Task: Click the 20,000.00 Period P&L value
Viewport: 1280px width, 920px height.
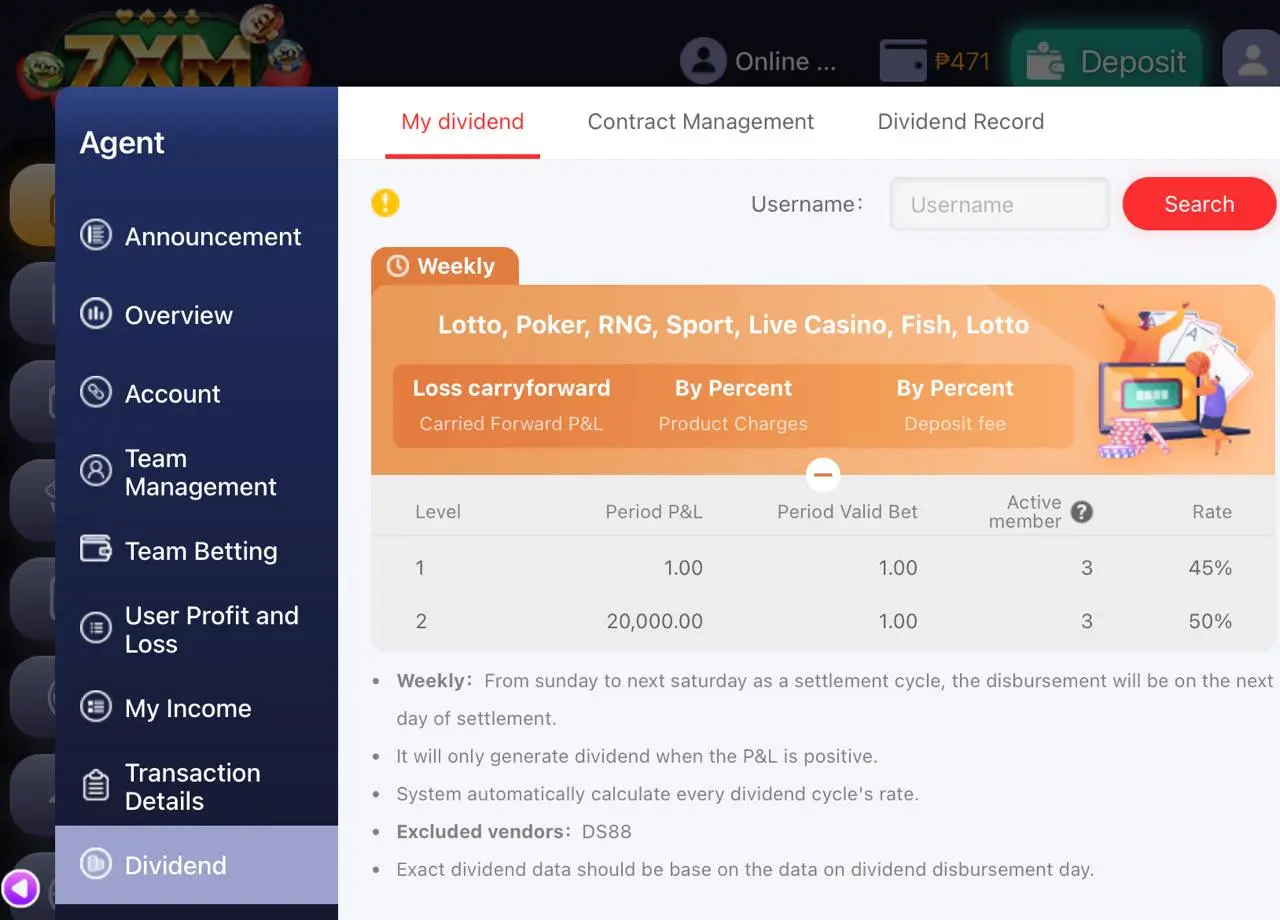Action: (x=654, y=621)
